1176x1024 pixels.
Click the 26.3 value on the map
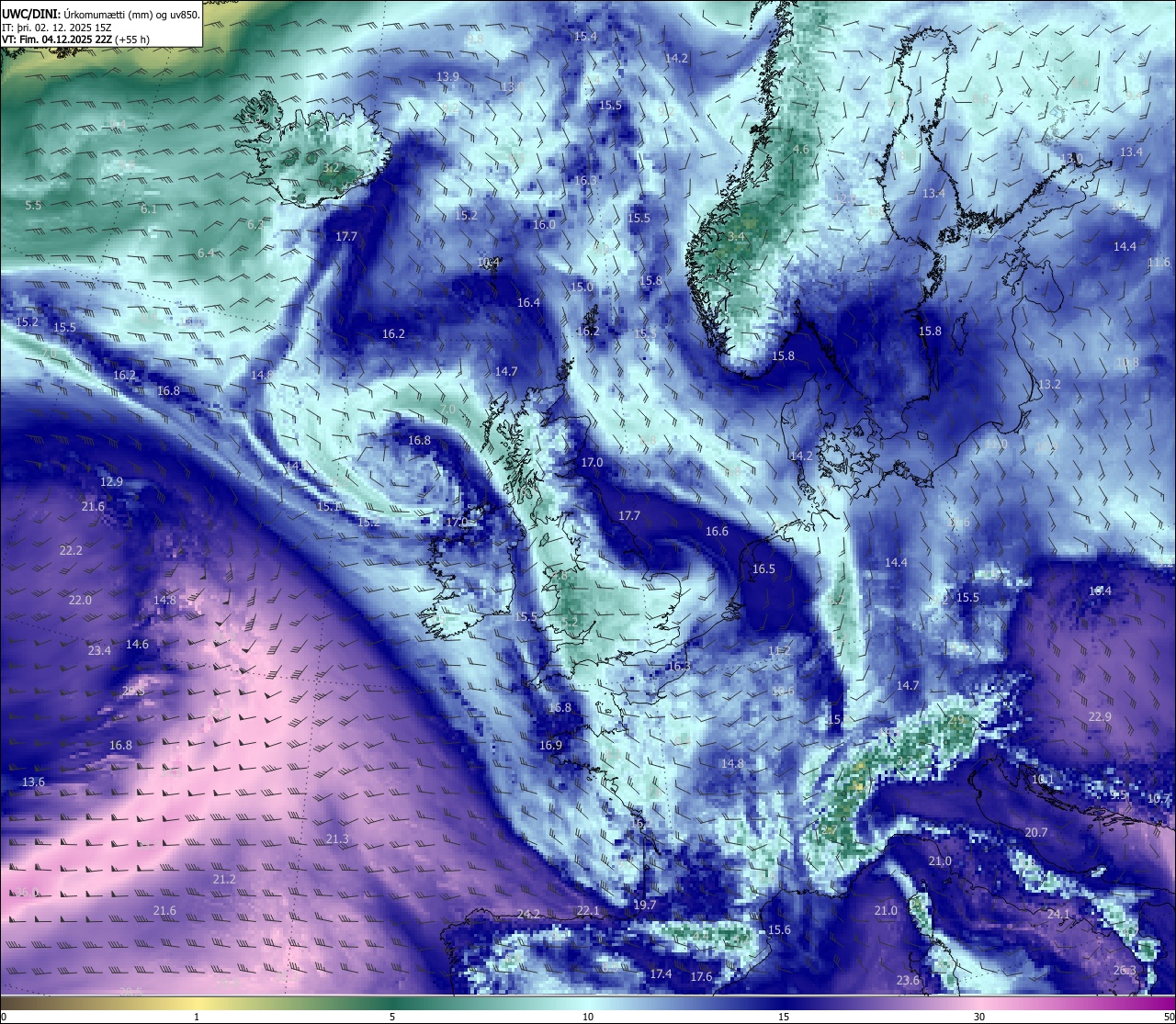1125,970
